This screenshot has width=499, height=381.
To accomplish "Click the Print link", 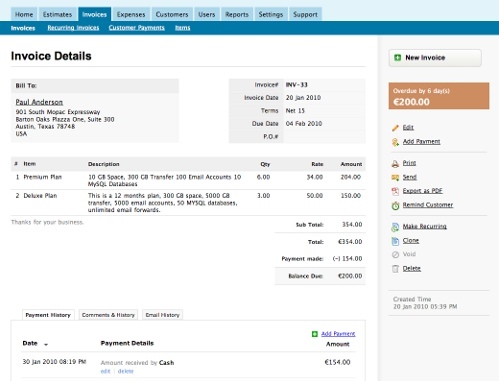I will tap(409, 163).
